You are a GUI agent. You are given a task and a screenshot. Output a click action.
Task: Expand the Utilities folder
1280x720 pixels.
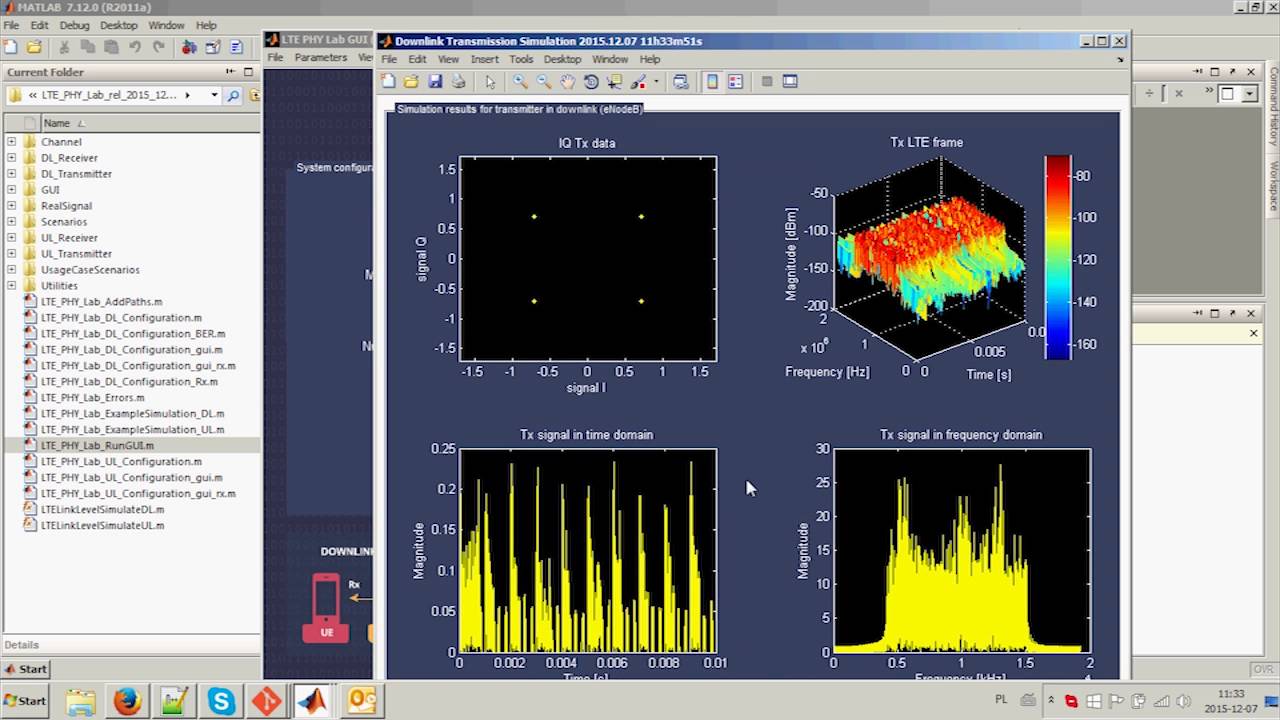pos(12,286)
